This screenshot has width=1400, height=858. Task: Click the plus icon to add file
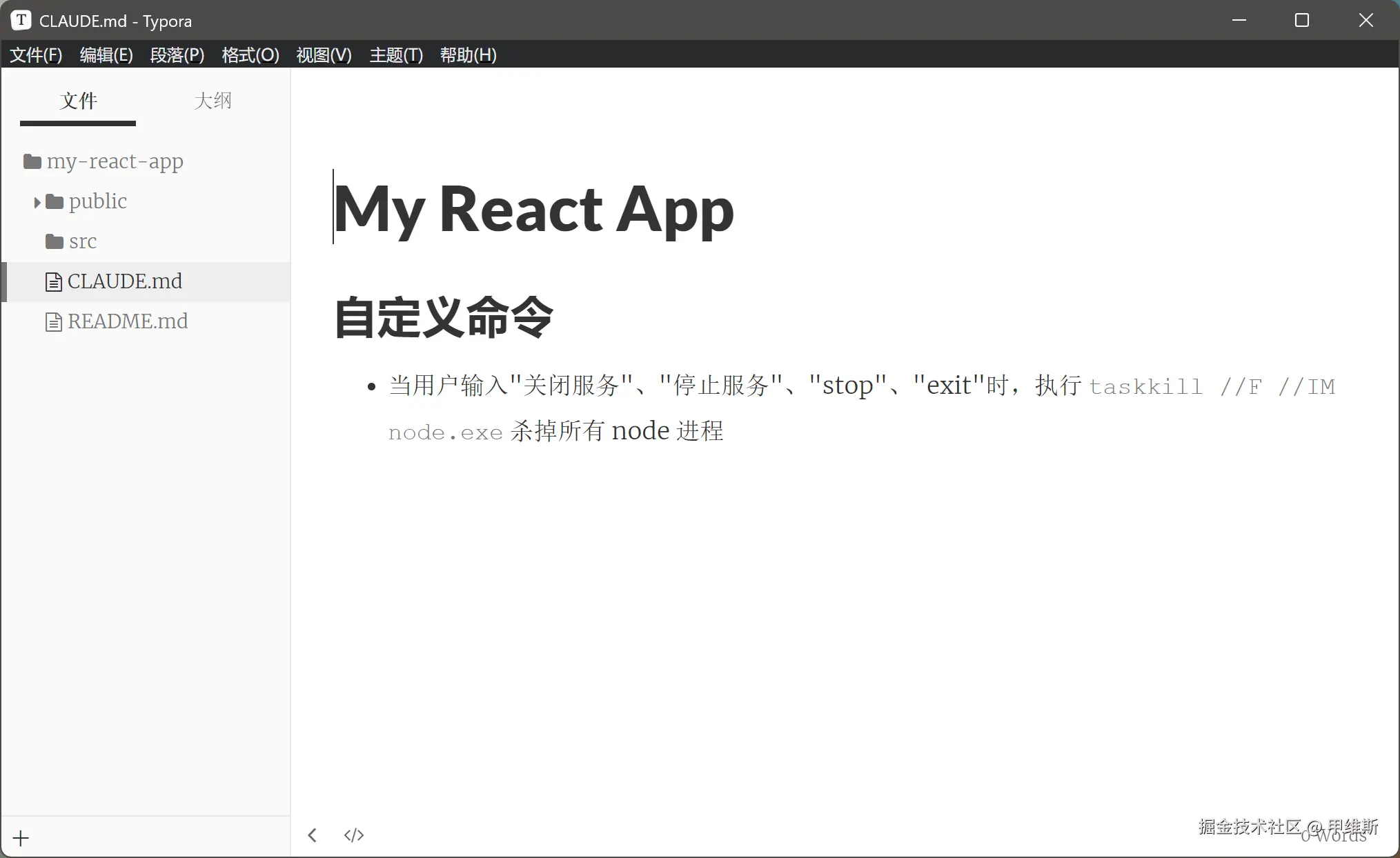click(x=21, y=838)
